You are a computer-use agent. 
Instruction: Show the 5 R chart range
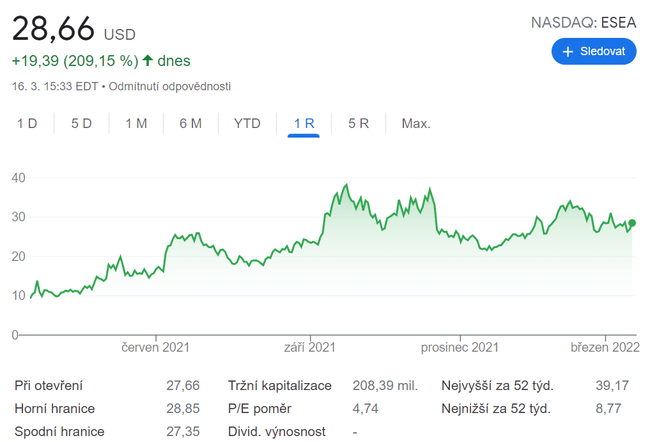point(358,124)
